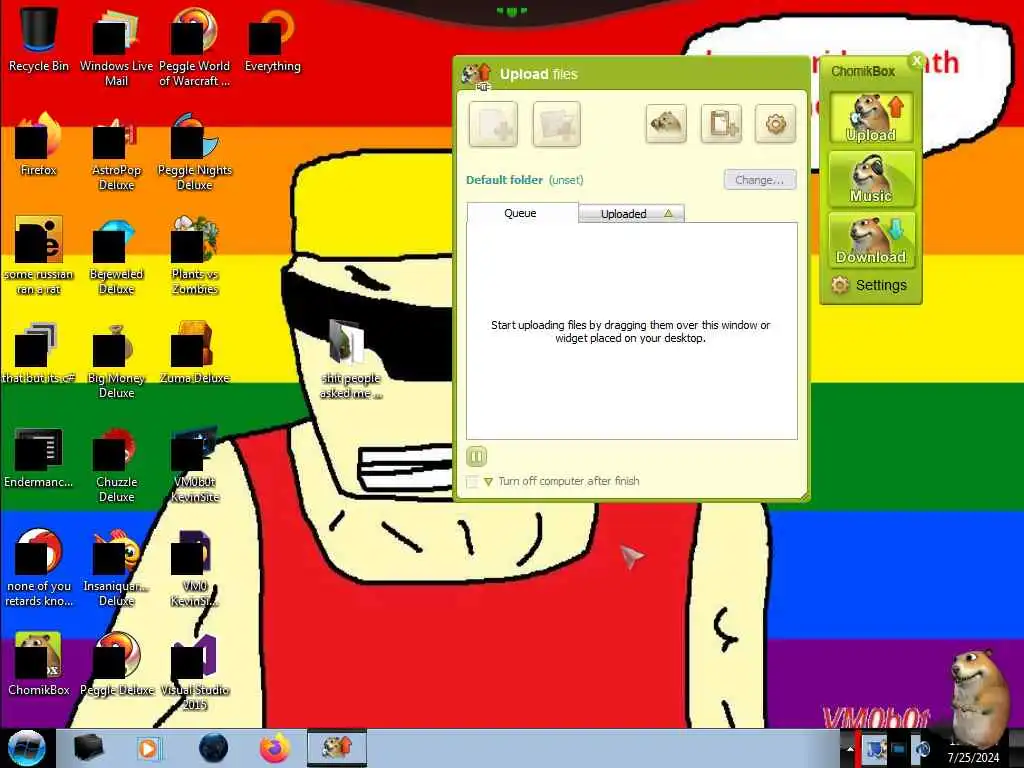Click the add file button in Upload window
The height and width of the screenshot is (768, 1024).
point(493,124)
